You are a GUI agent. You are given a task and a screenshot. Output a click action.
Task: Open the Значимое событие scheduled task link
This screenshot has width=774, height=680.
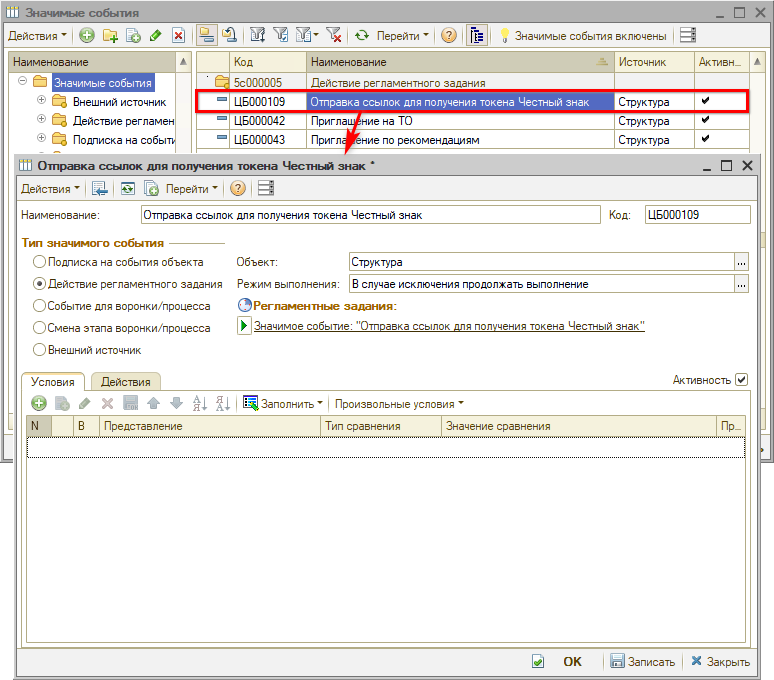pyautogui.click(x=449, y=326)
